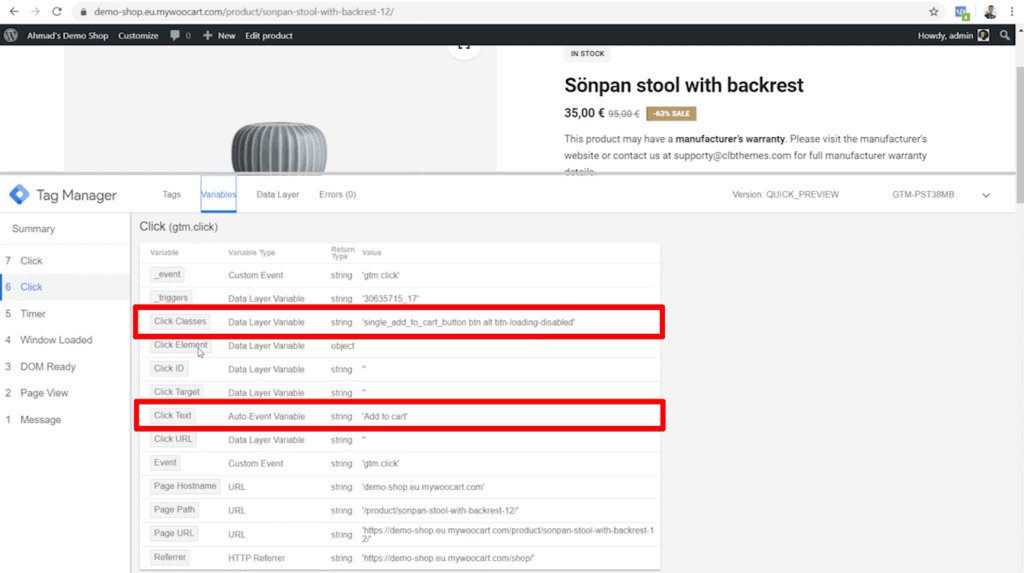Select event 6 Click
This screenshot has height=573, width=1024.
click(x=65, y=287)
